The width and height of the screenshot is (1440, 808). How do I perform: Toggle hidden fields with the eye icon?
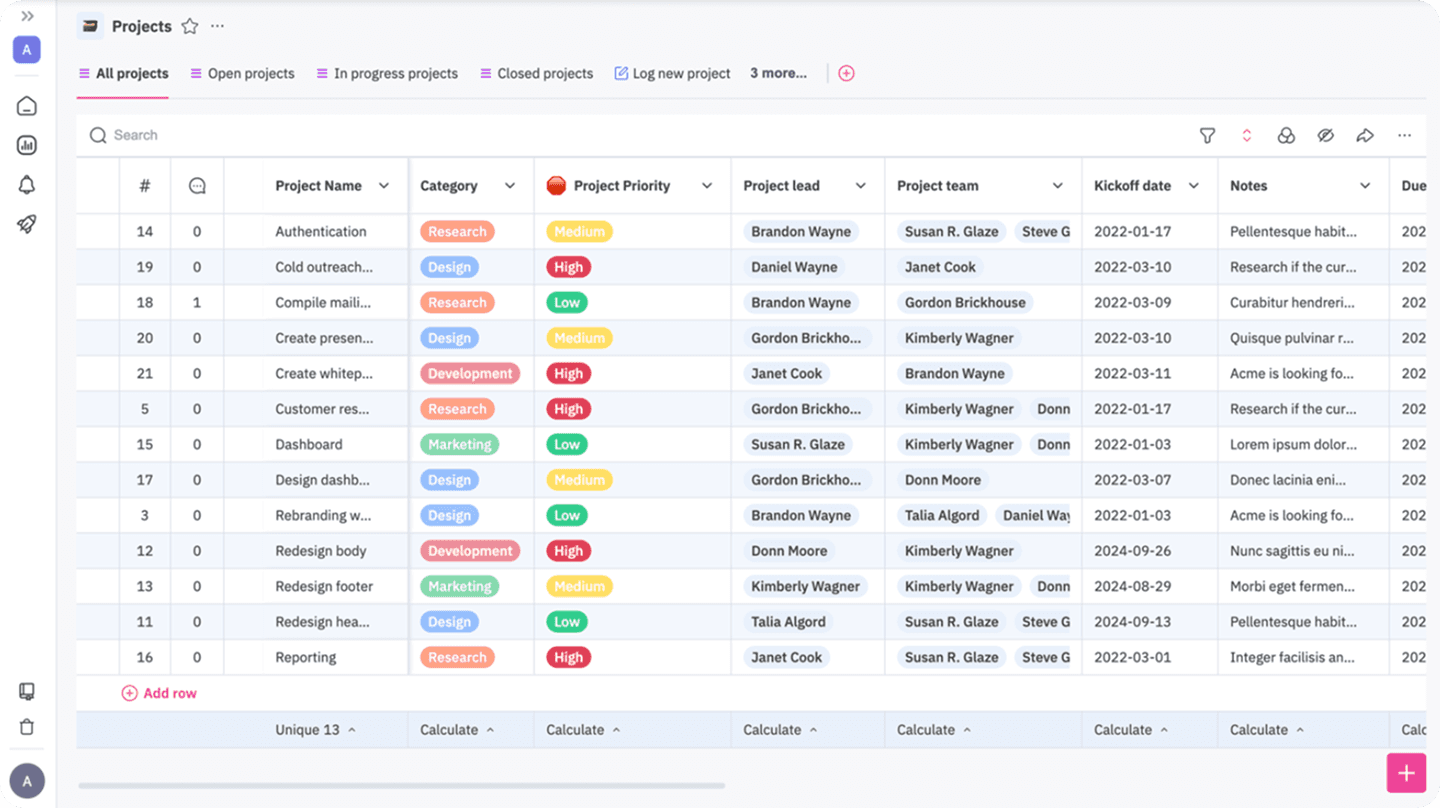[1325, 135]
